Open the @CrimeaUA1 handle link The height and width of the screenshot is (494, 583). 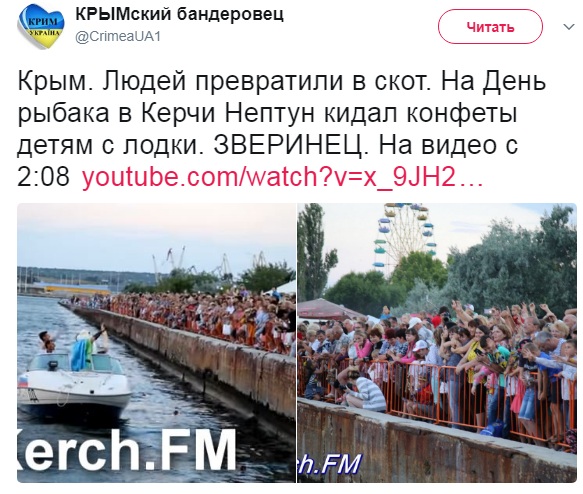pos(118,37)
